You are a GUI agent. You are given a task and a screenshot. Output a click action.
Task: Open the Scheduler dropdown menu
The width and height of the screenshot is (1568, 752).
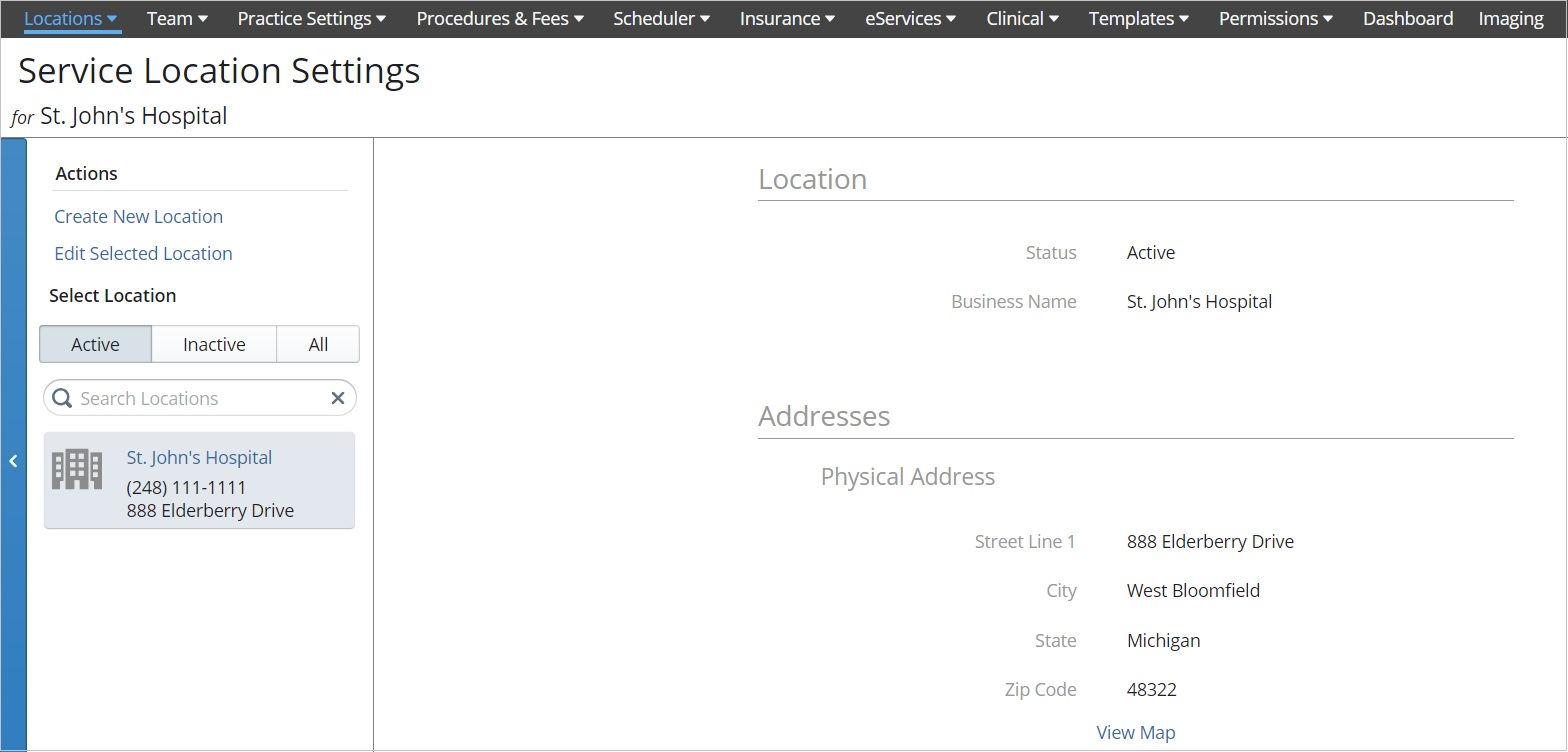pos(661,19)
